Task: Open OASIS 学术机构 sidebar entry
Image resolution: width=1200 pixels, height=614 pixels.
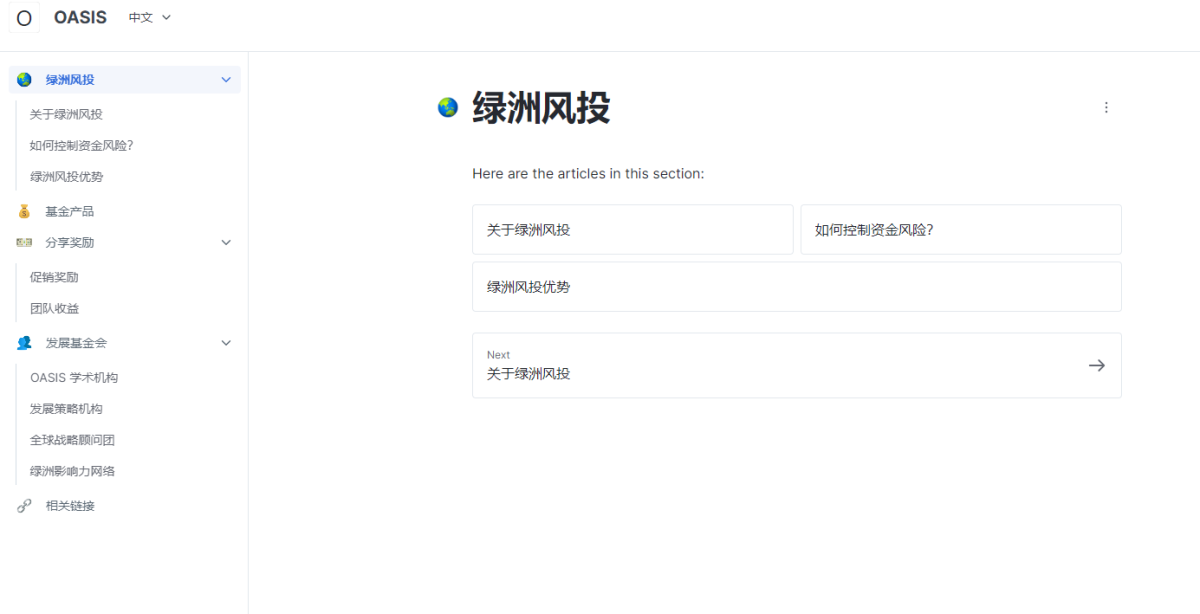Action: tap(74, 377)
